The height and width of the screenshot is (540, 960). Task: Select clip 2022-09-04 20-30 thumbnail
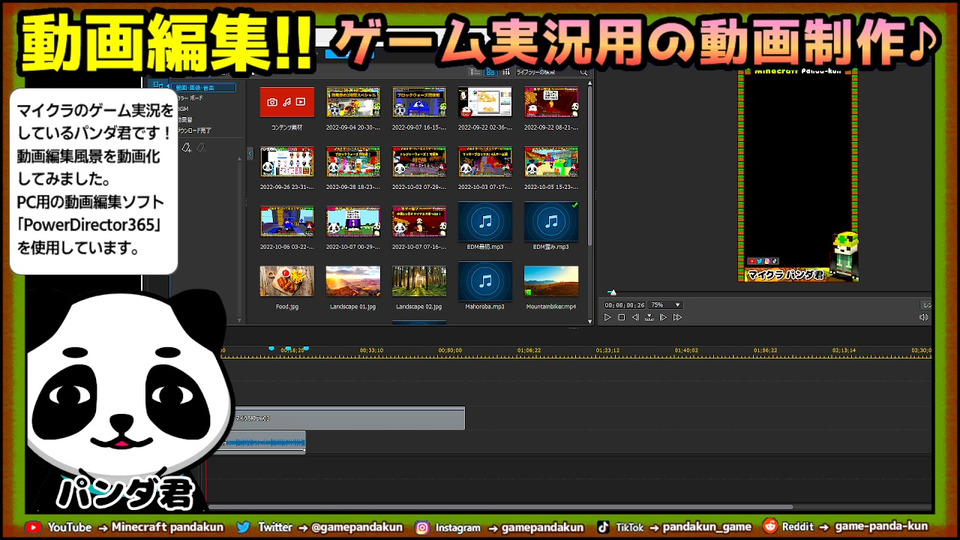coord(353,102)
